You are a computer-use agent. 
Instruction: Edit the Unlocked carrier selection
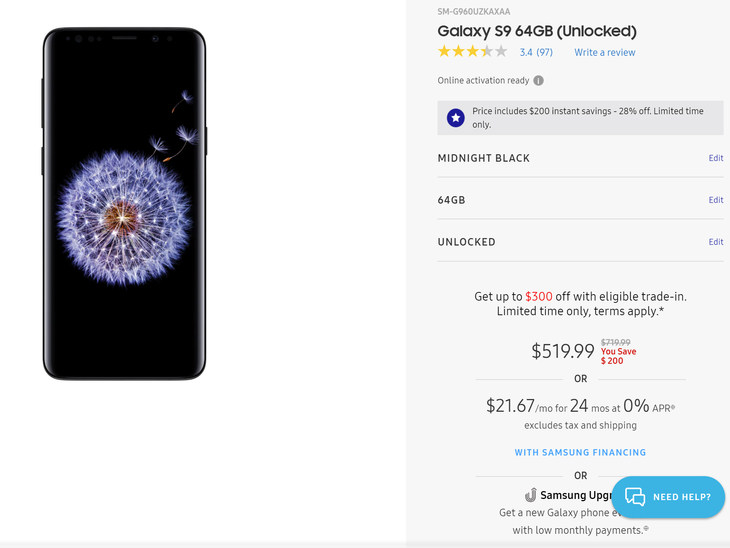[x=716, y=242]
